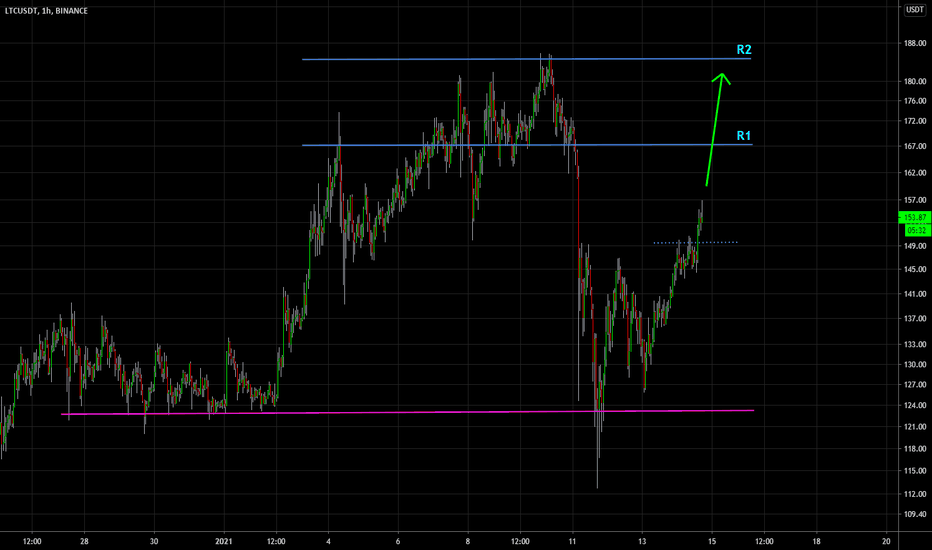Click the 157.00 price axis label

(x=915, y=200)
